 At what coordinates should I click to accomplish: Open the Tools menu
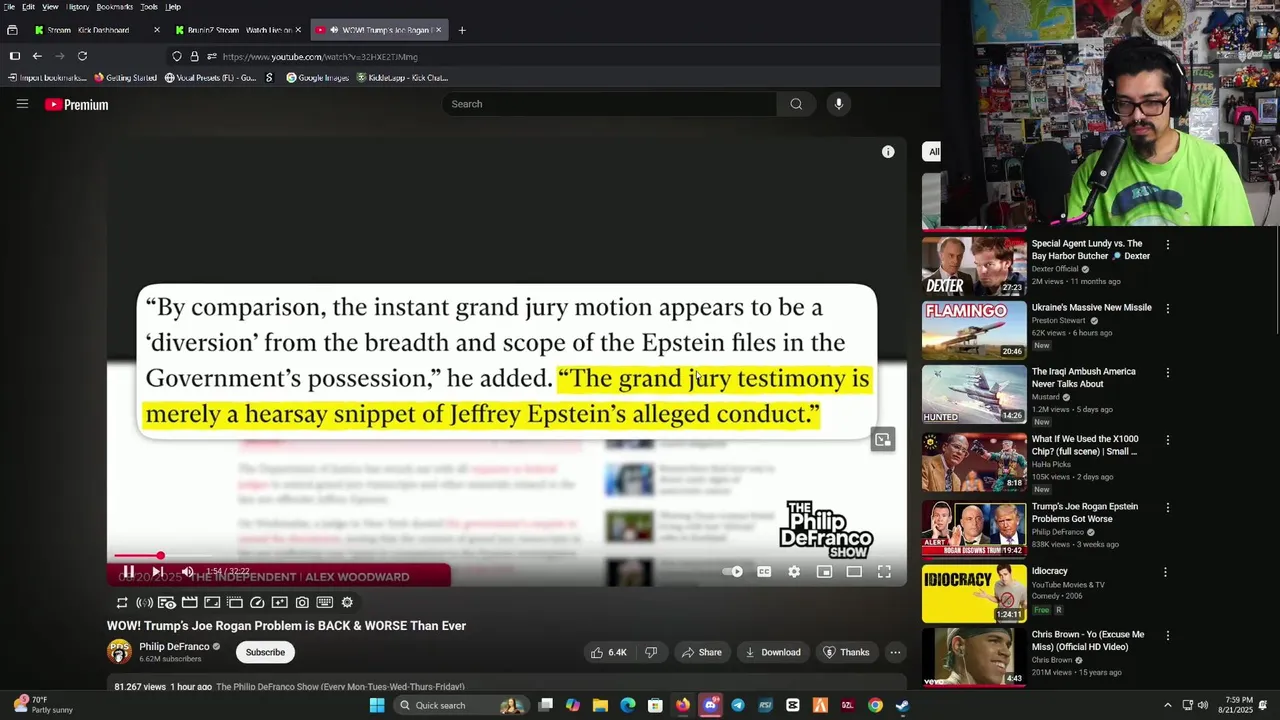pos(148,7)
